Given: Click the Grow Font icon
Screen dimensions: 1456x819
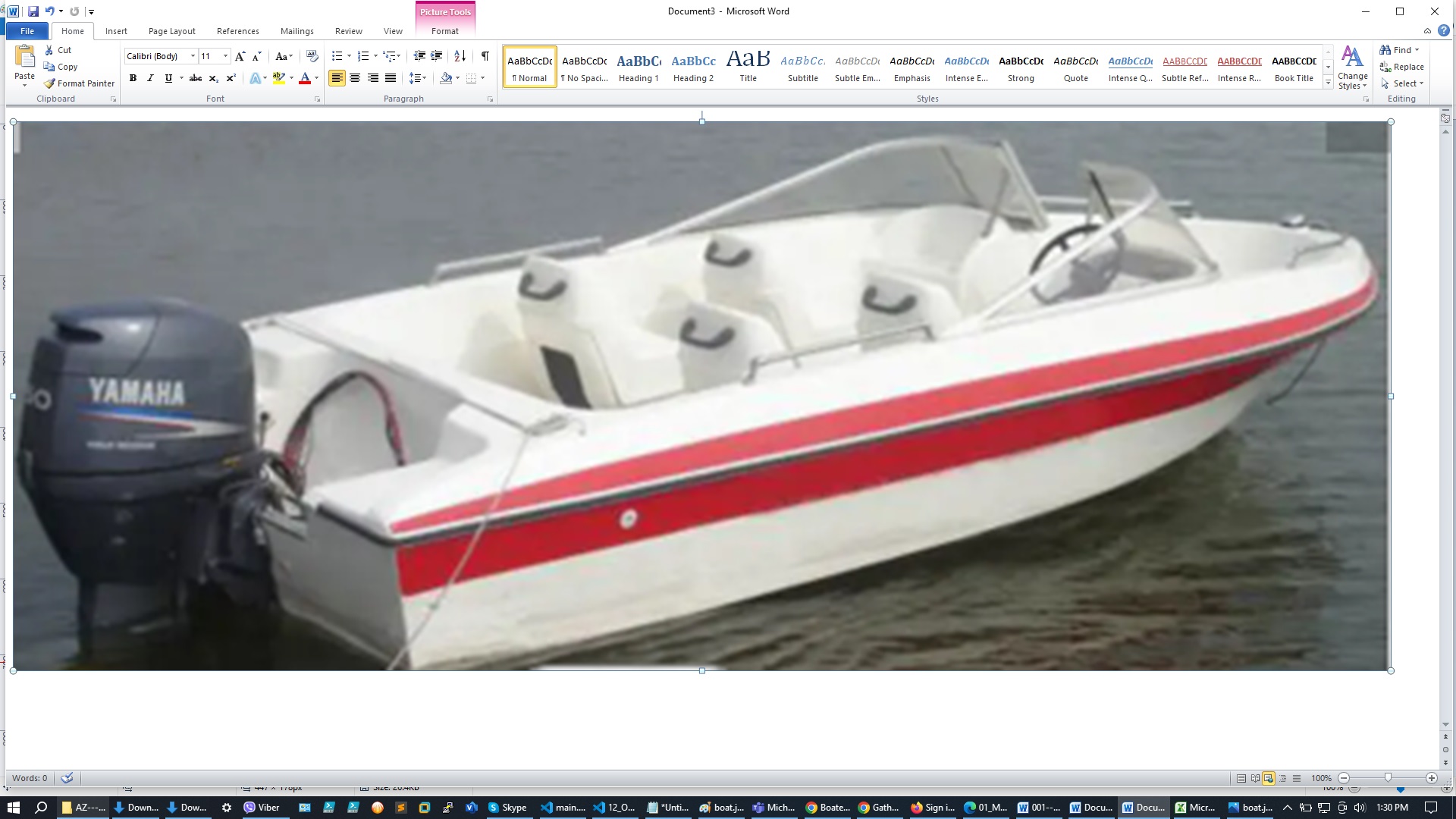Looking at the screenshot, I should [240, 56].
